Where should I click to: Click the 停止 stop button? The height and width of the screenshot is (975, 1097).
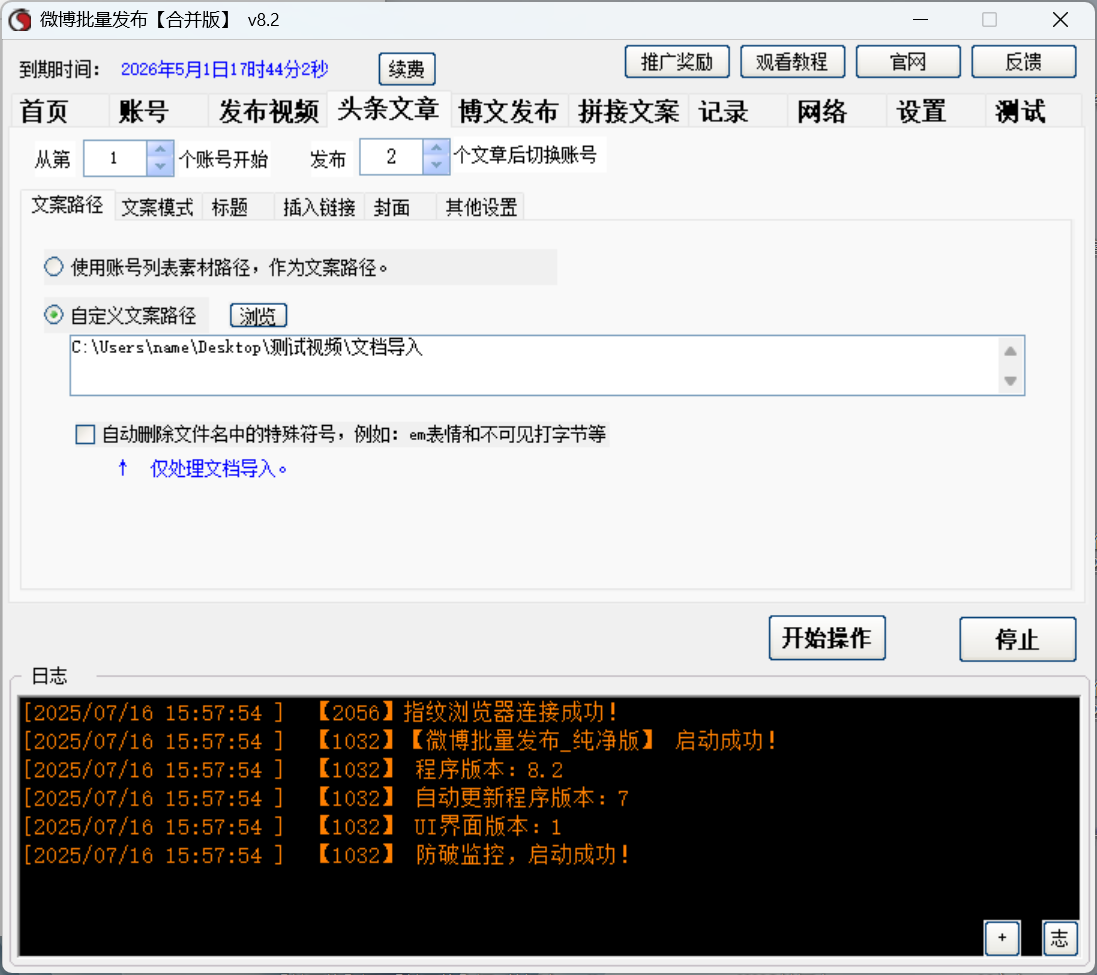(1017, 639)
